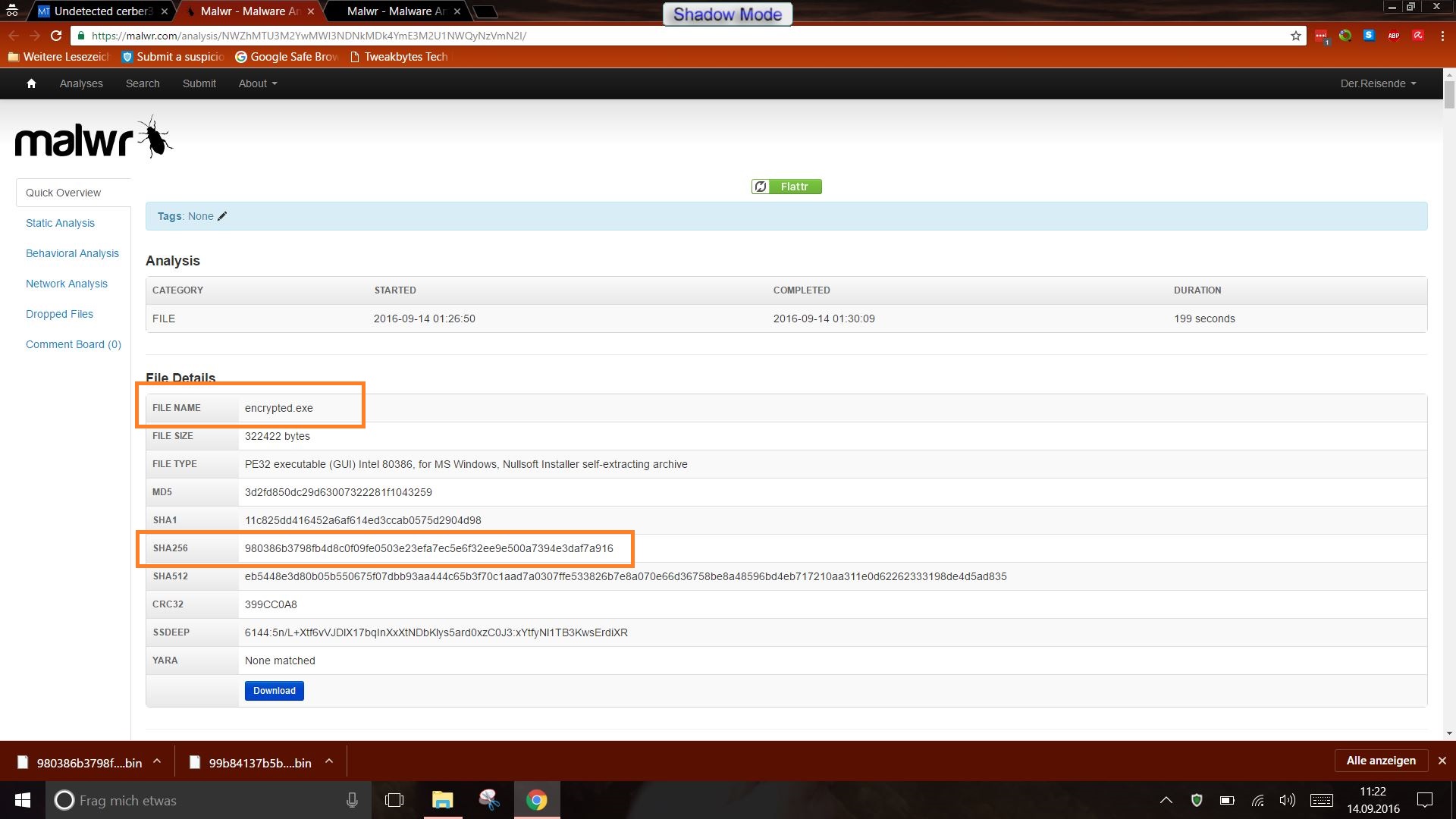Click the green Flattr button
This screenshot has width=1456, height=819.
point(786,187)
